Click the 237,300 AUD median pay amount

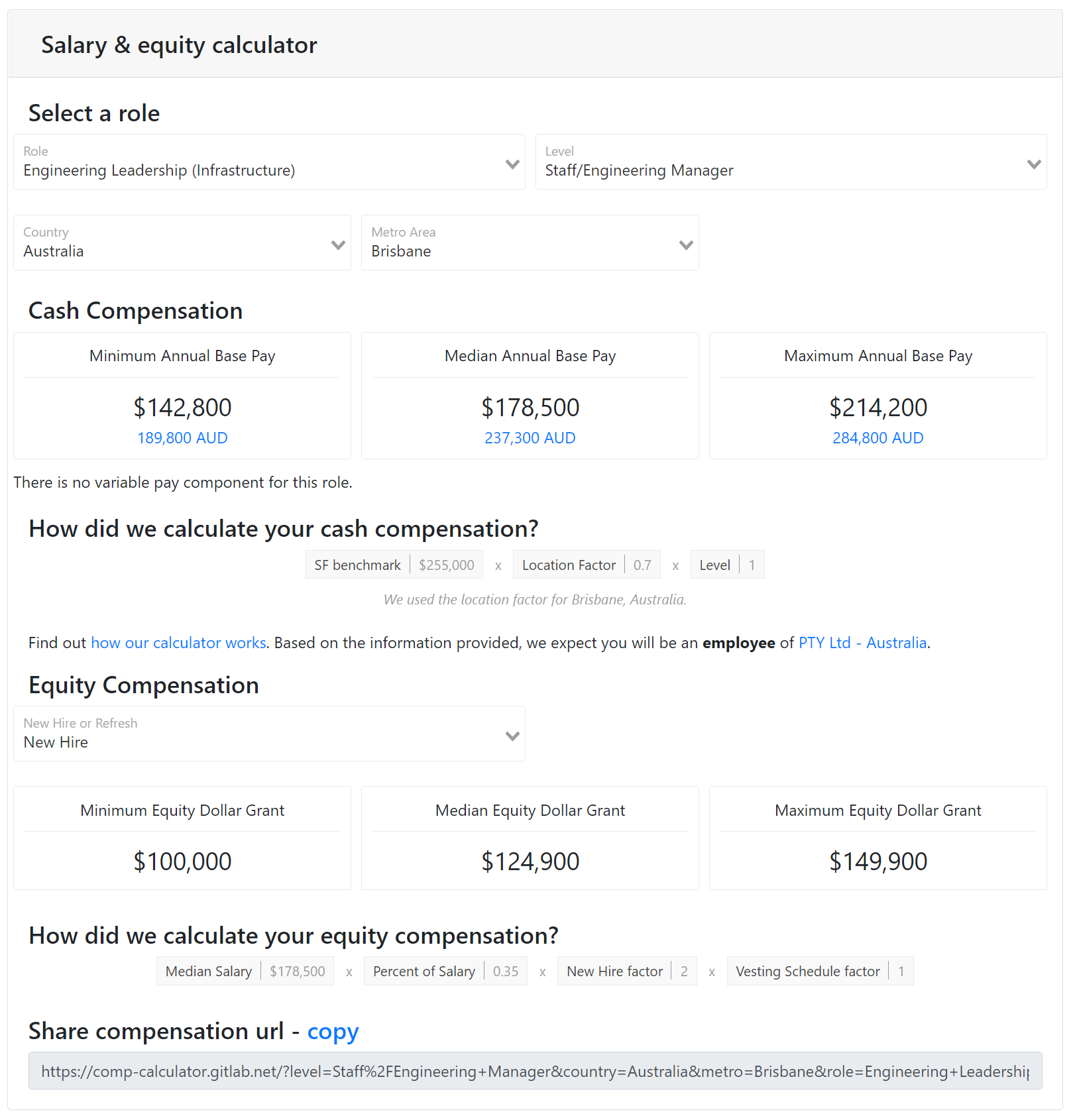click(x=530, y=438)
